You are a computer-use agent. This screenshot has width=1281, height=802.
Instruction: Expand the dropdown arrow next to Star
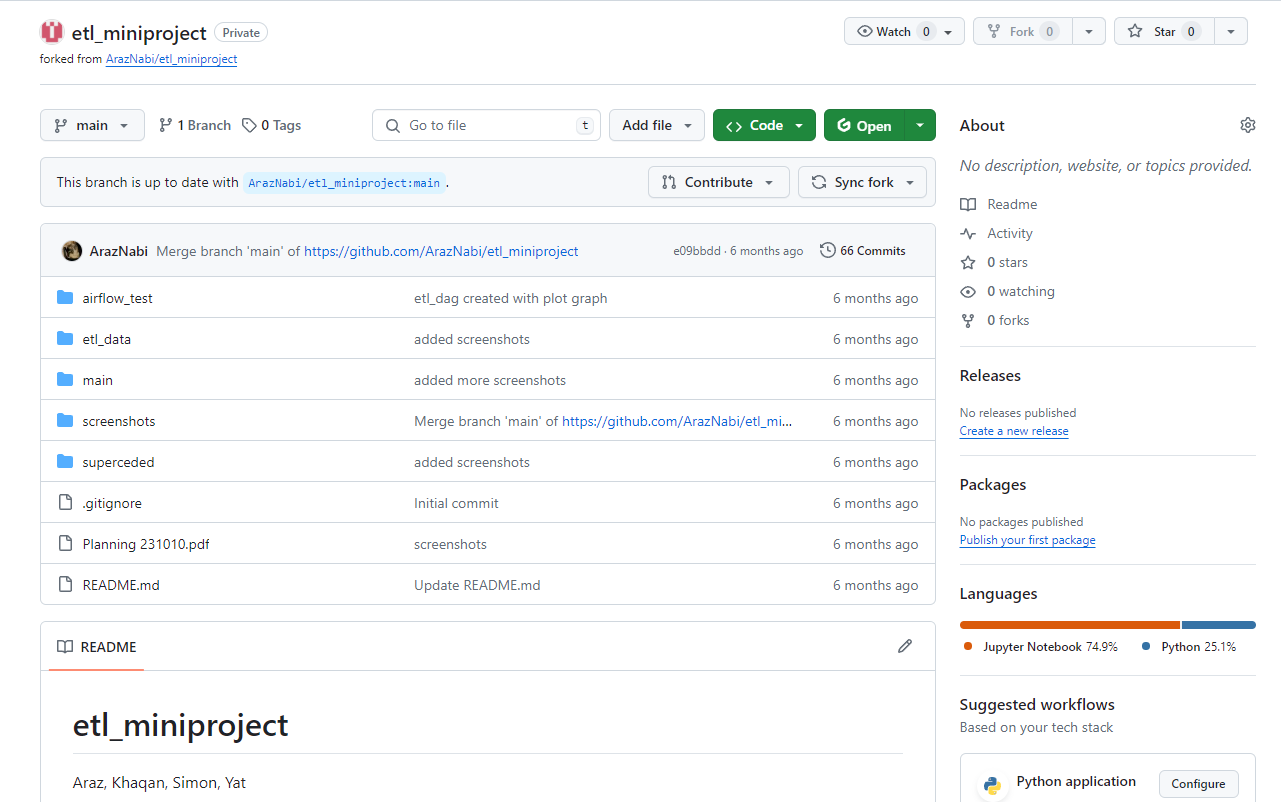click(x=1231, y=31)
